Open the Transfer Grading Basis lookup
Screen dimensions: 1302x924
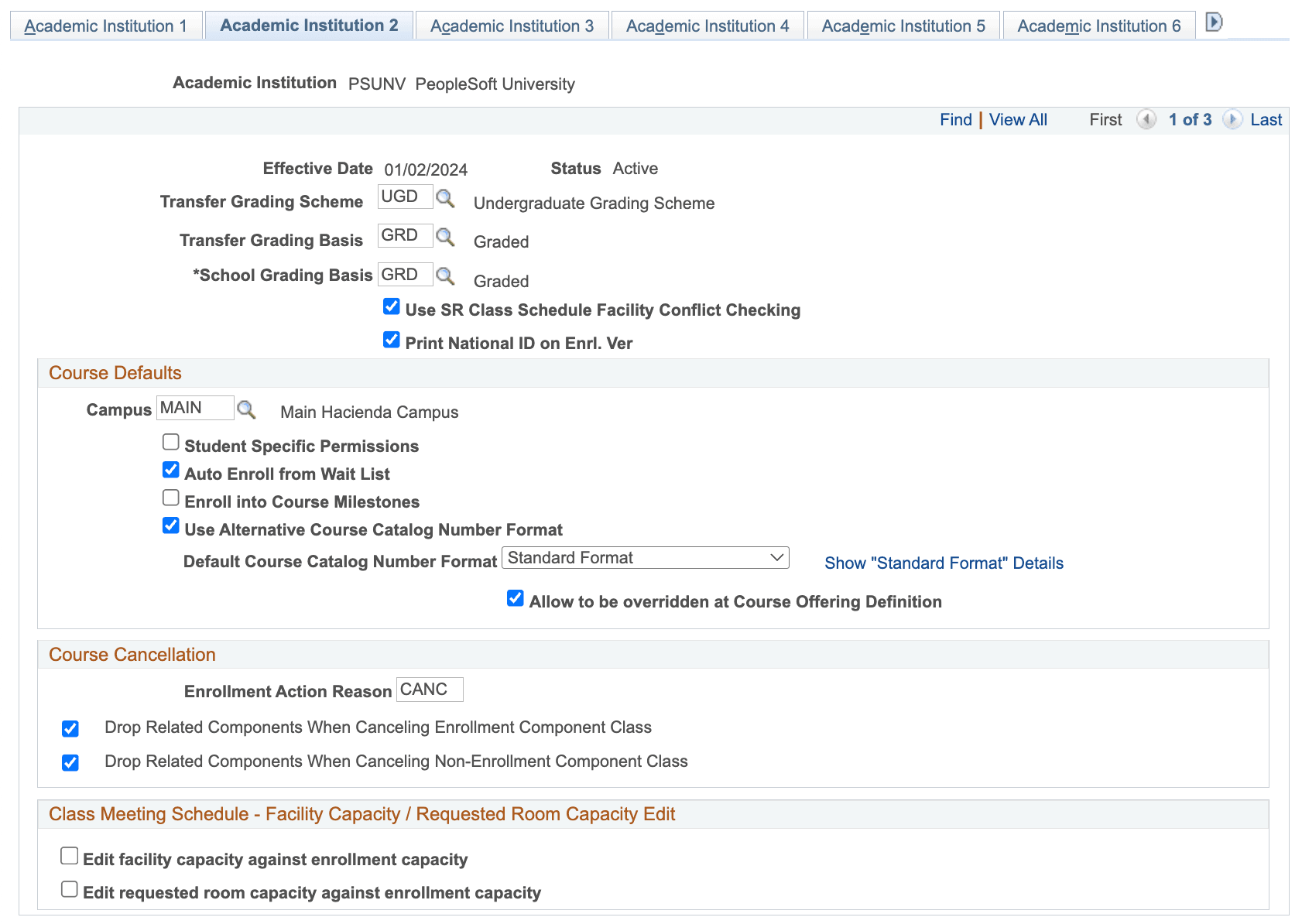coord(445,238)
